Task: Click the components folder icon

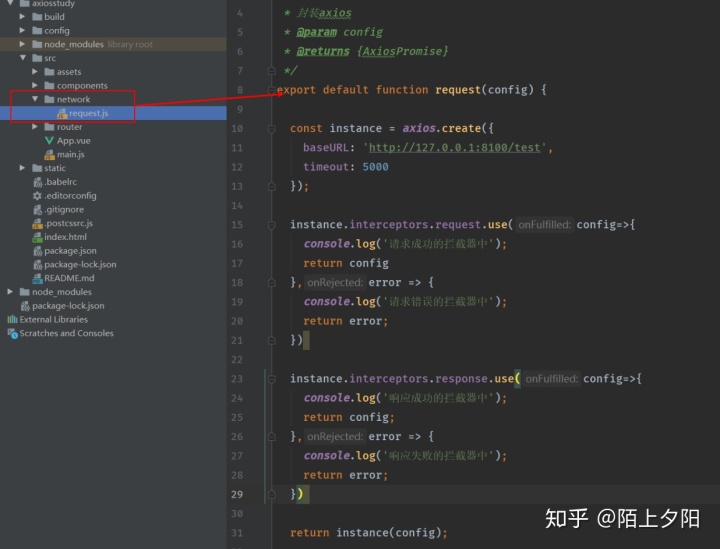Action: pos(50,86)
